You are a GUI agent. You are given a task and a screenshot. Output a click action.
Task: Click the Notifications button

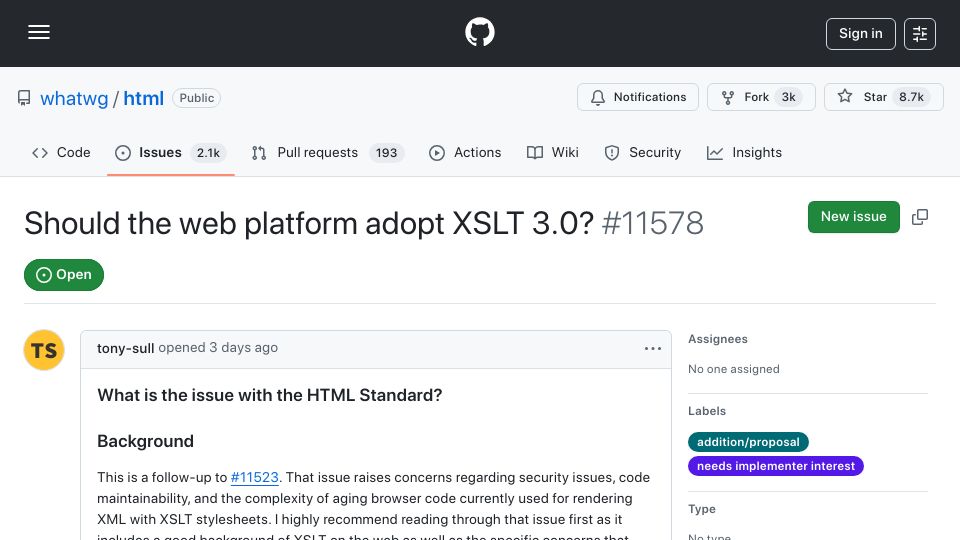[x=637, y=97]
